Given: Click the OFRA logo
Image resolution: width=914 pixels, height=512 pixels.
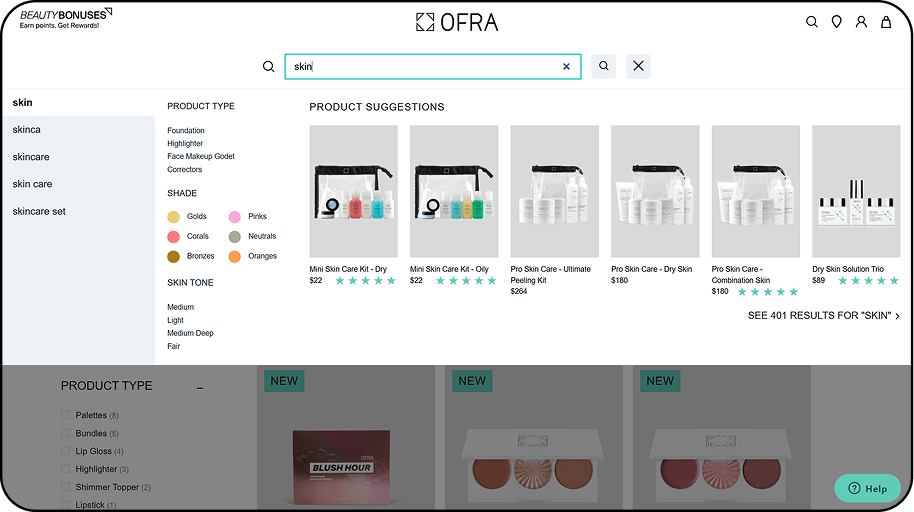Looking at the screenshot, I should click(457, 22).
